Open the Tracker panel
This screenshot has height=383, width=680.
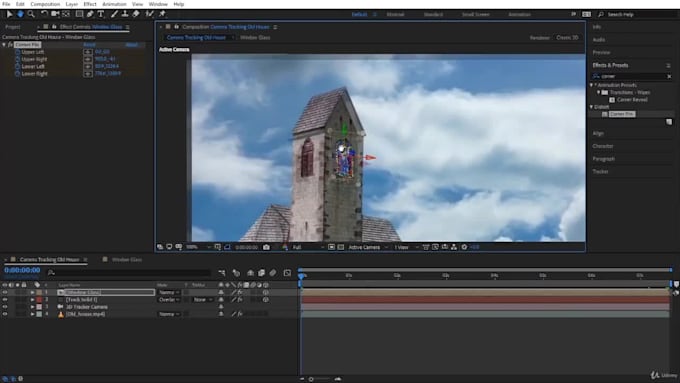tap(600, 172)
